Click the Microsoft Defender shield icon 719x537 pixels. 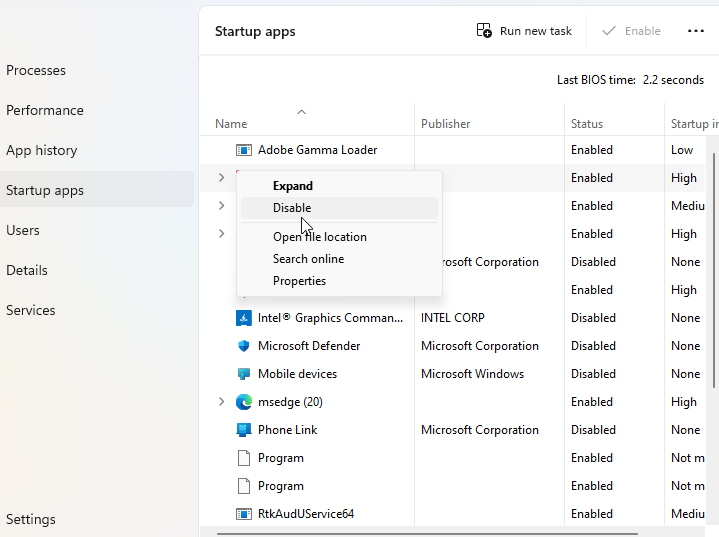243,346
